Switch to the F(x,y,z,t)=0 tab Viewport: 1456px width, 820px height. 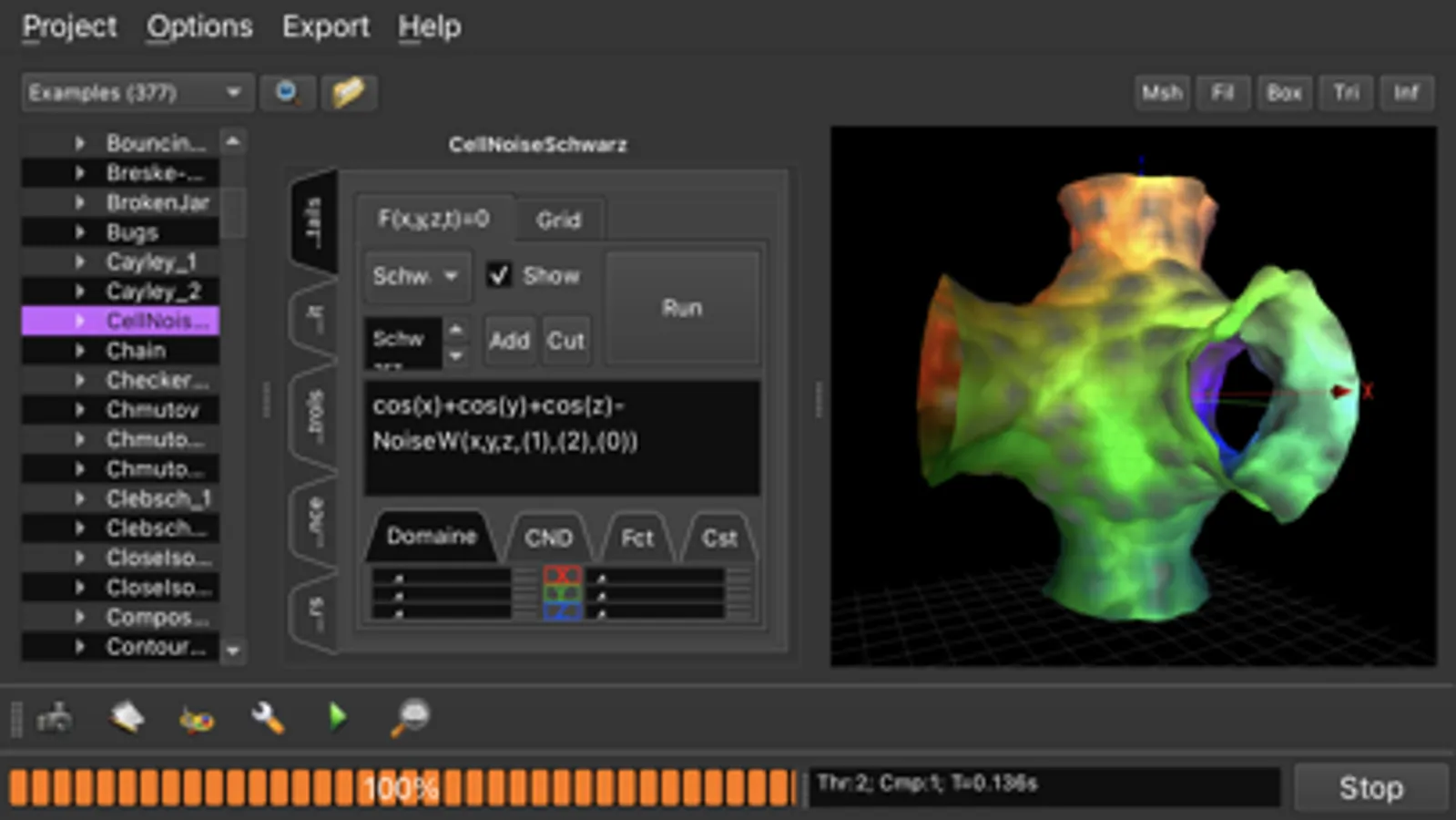(433, 219)
